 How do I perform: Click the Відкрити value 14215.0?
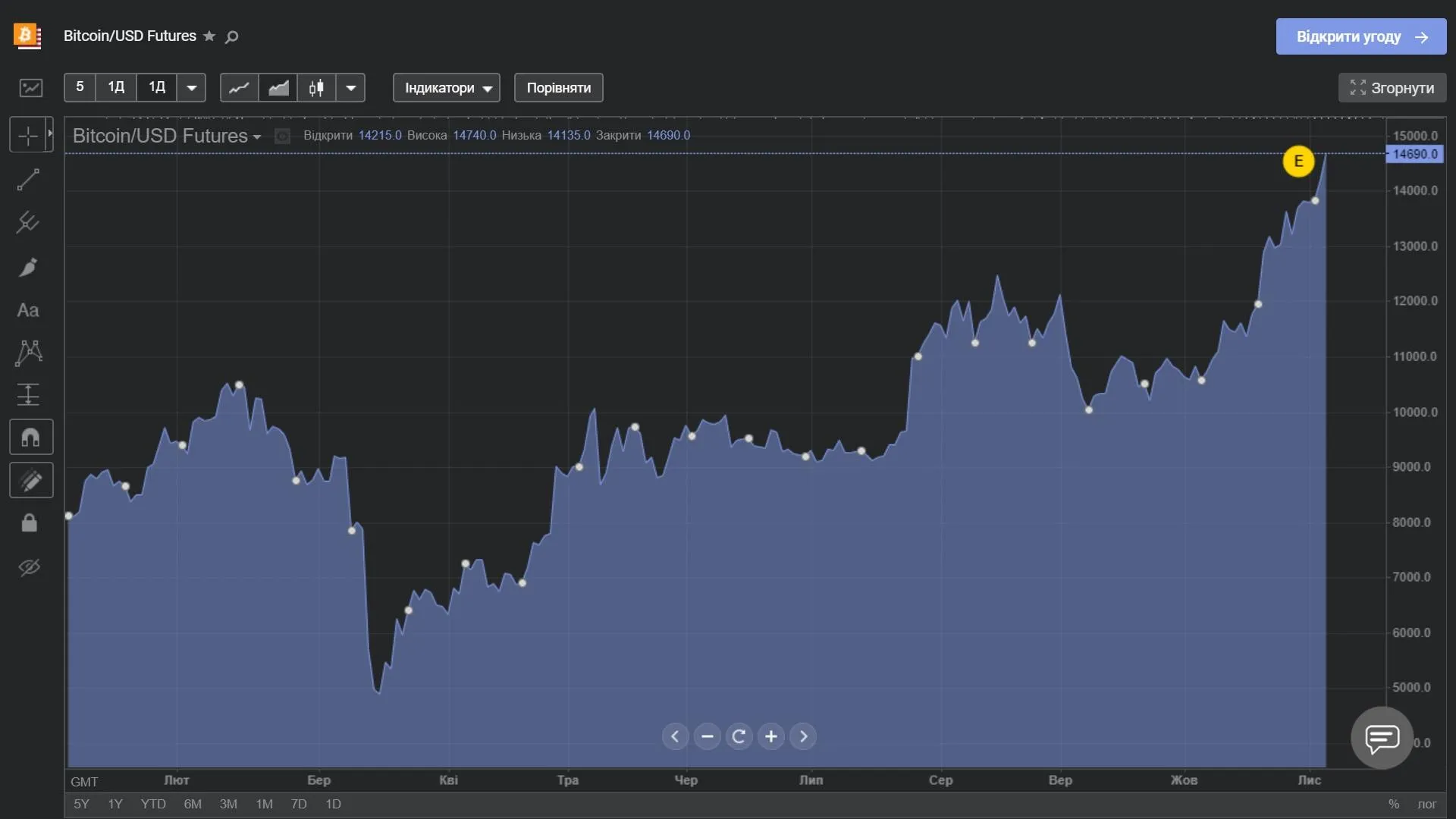pos(380,136)
